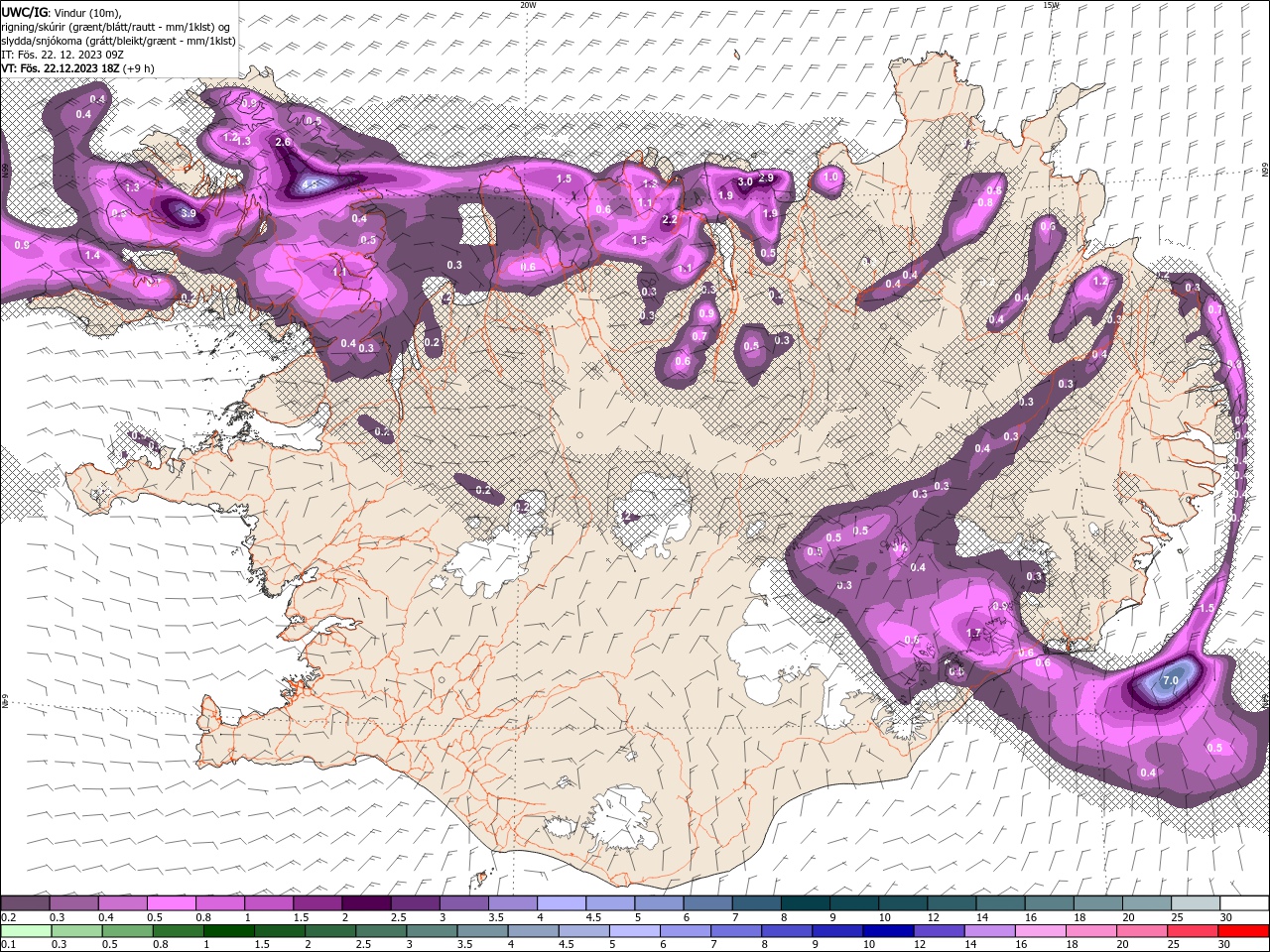This screenshot has height=952, width=1270.
Task: Click the '0.2' label in top legend row
Action: point(9,917)
